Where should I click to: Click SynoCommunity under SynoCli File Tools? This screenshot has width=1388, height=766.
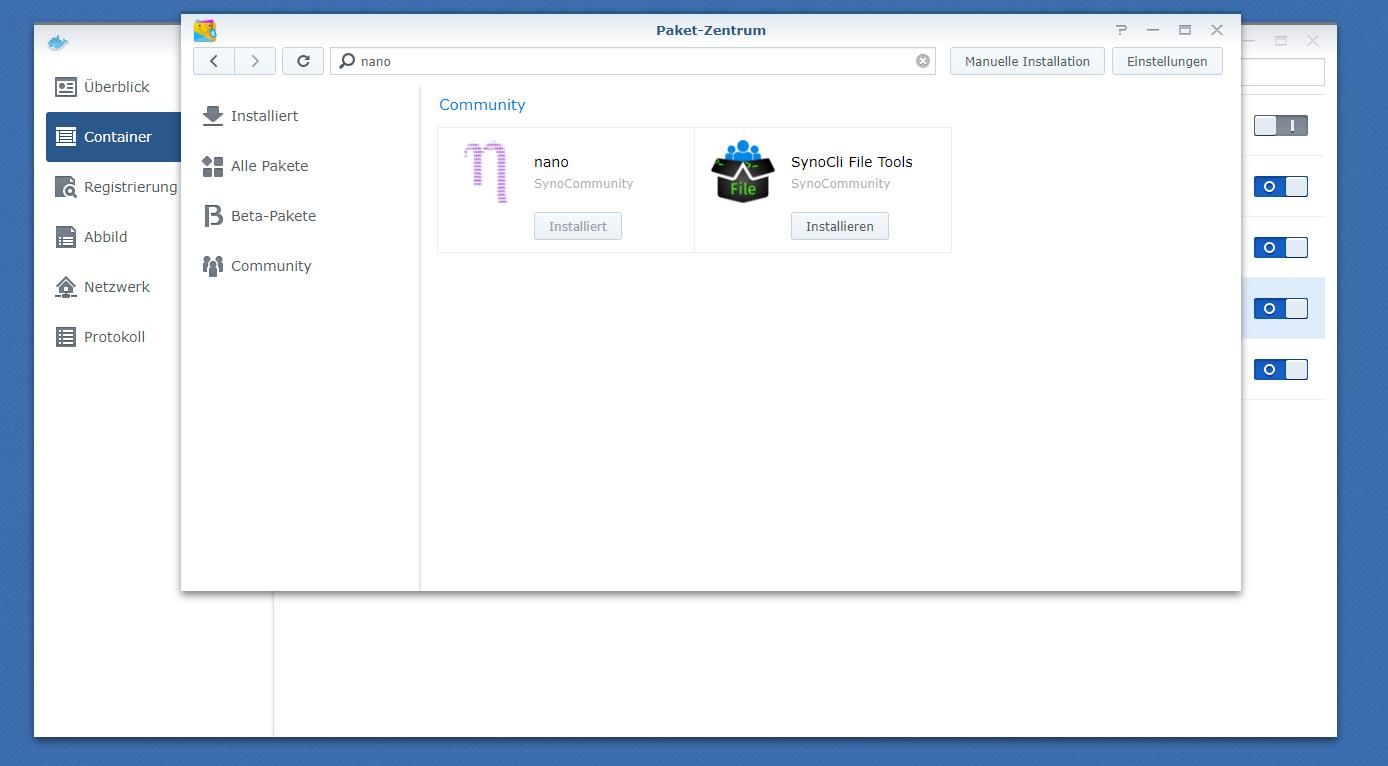[841, 184]
